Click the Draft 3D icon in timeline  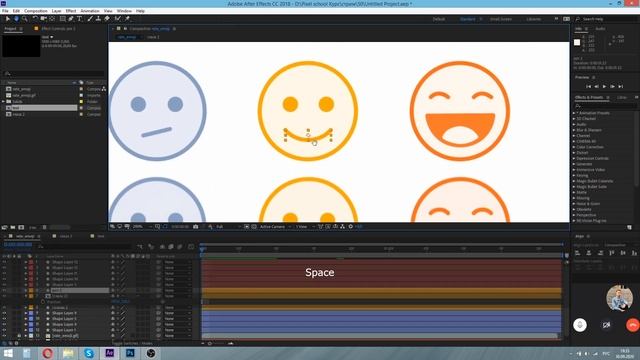(151, 247)
